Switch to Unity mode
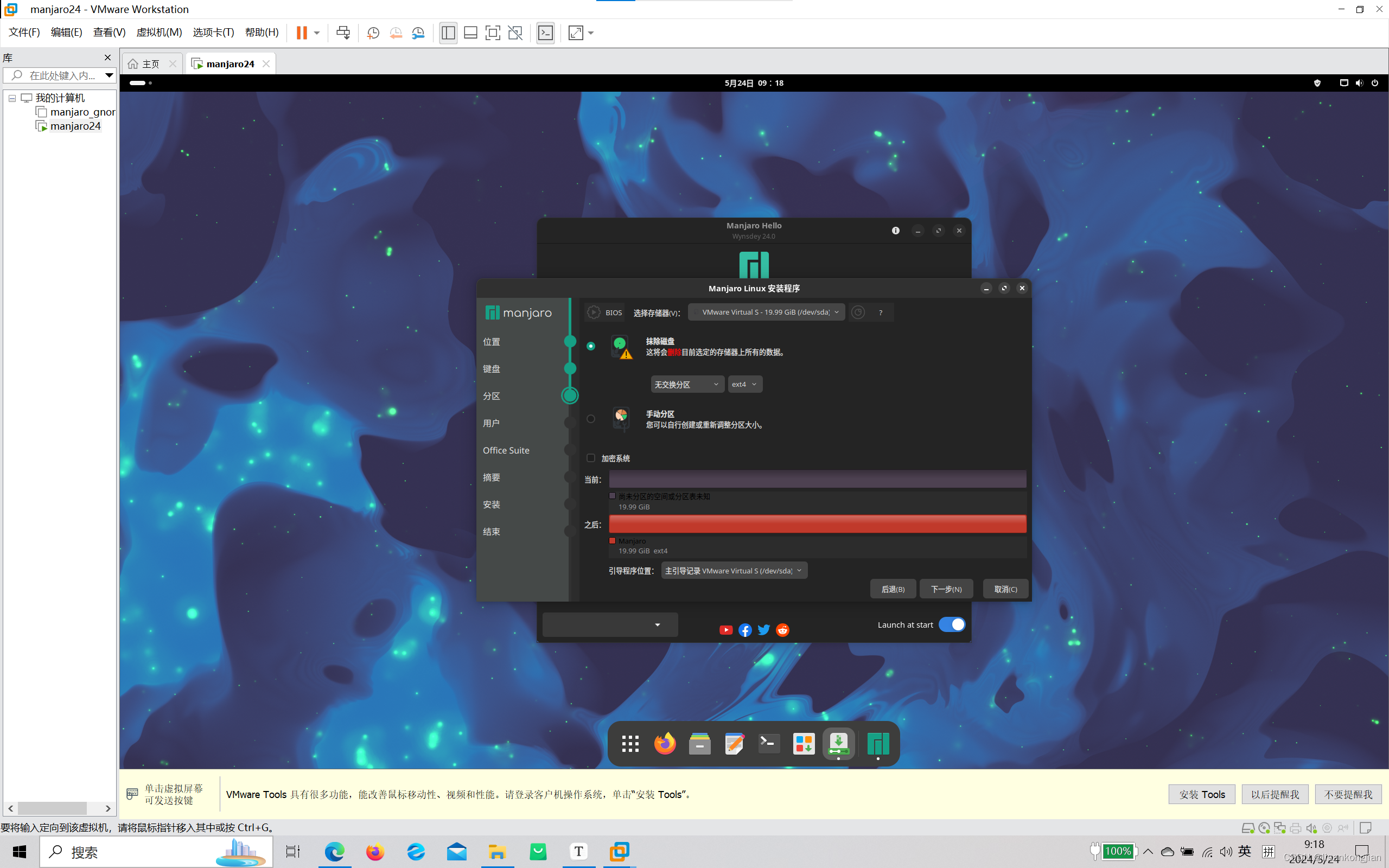The image size is (1389, 868). point(515,33)
